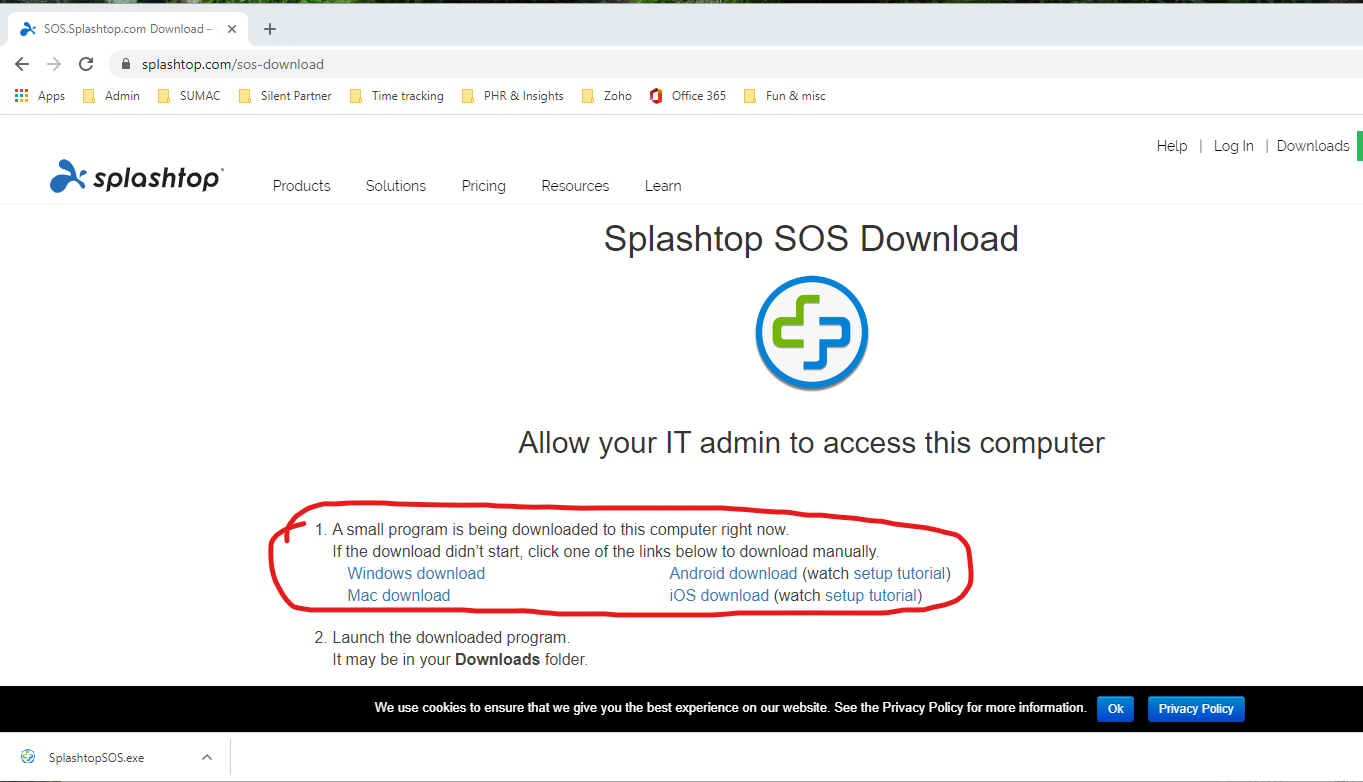Open the Silent Partner bookmarks folder
The width and height of the screenshot is (1363, 782).
285,96
